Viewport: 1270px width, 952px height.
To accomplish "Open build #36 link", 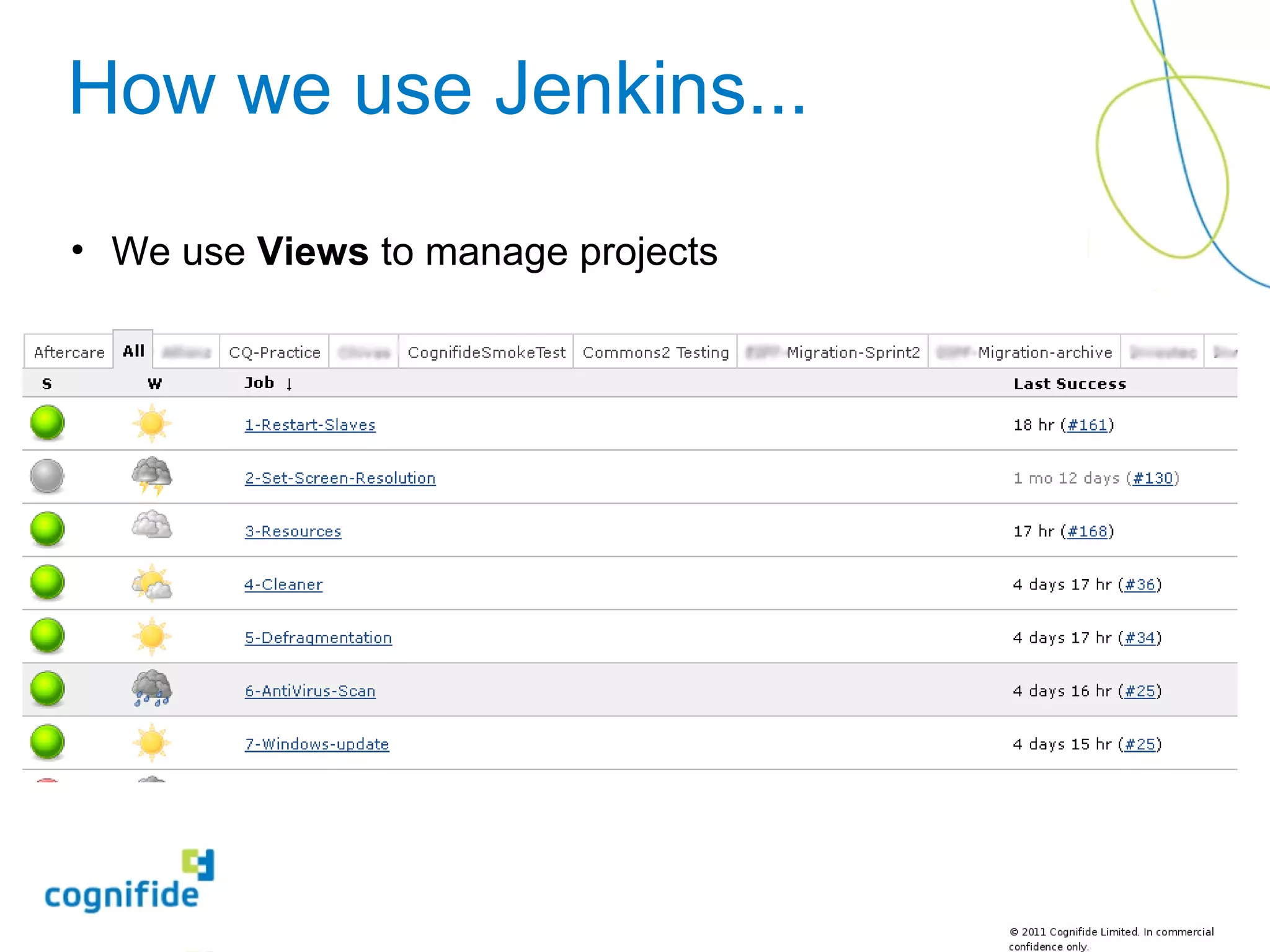I will coord(1140,584).
